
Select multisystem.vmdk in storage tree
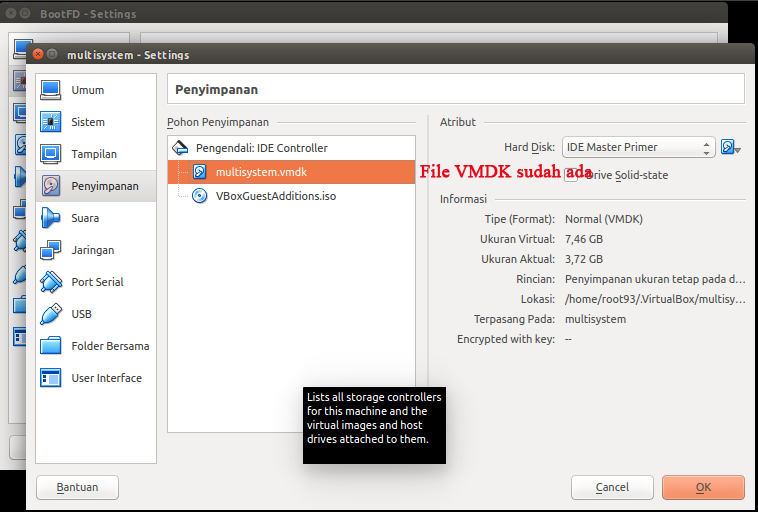291,172
